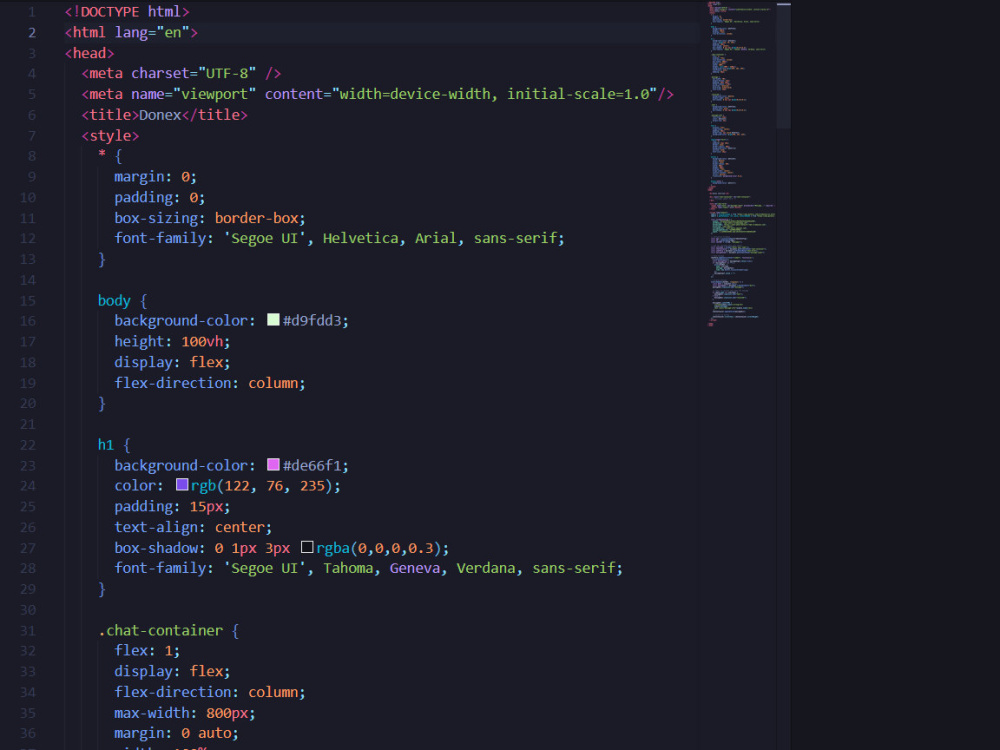Screen dimensions: 1000x750
Task: Click the charset="UTF-8" attribute
Action: click(194, 73)
